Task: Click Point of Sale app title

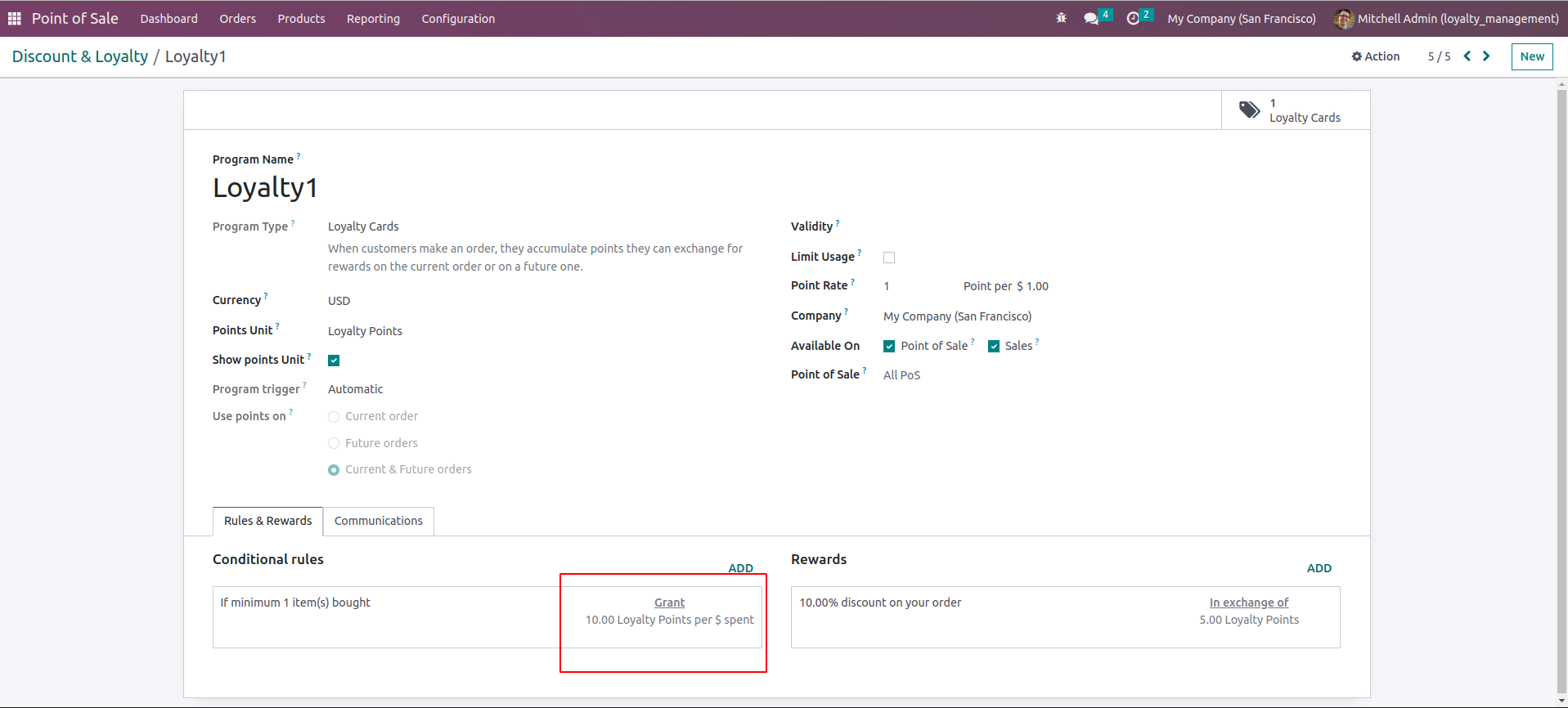Action: click(74, 18)
